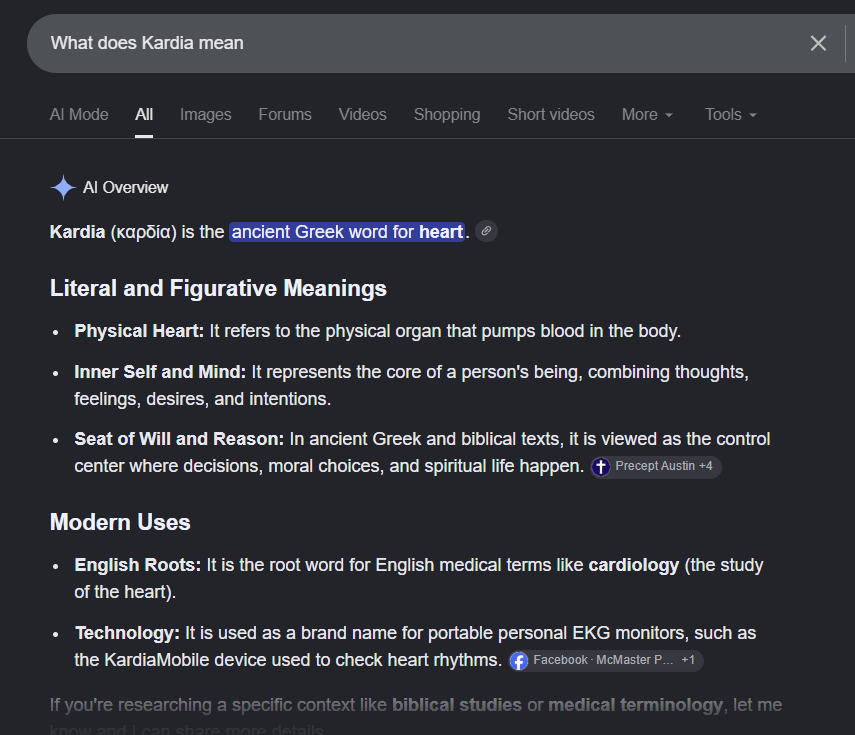Click the Facebook source icon
The width and height of the screenshot is (855, 735).
click(x=519, y=661)
